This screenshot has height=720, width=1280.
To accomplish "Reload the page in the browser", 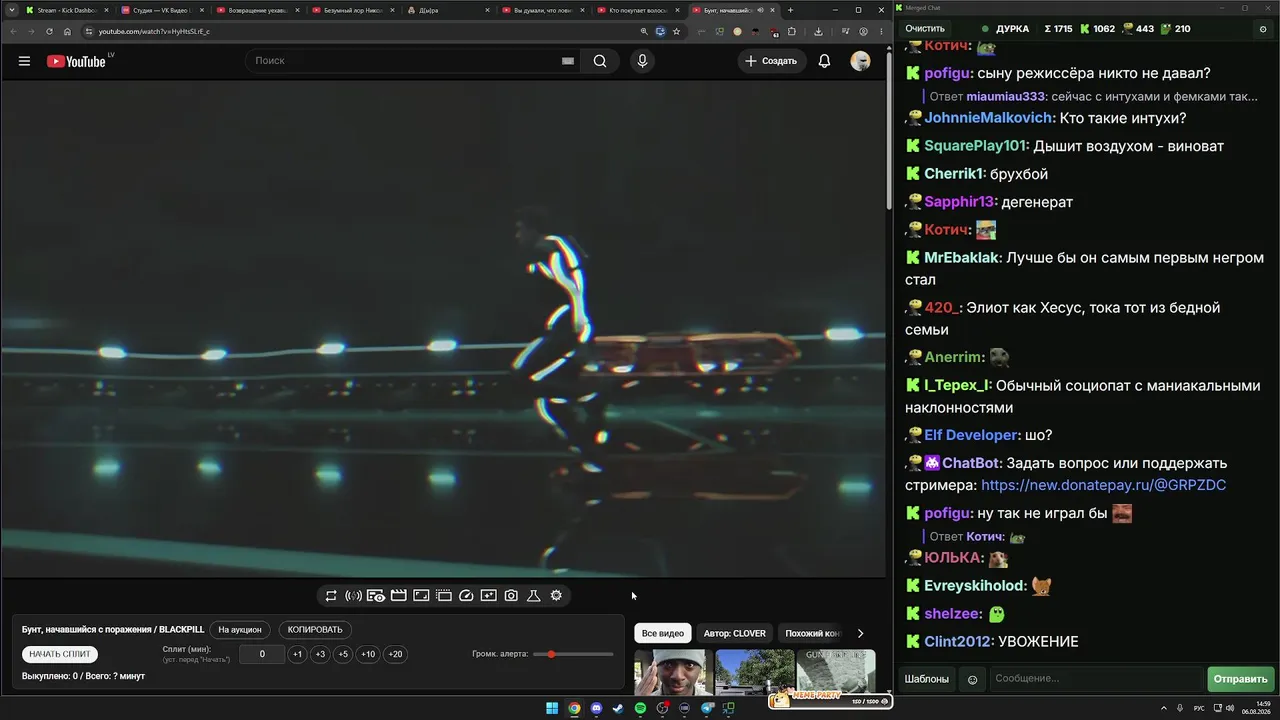I will click(49, 31).
